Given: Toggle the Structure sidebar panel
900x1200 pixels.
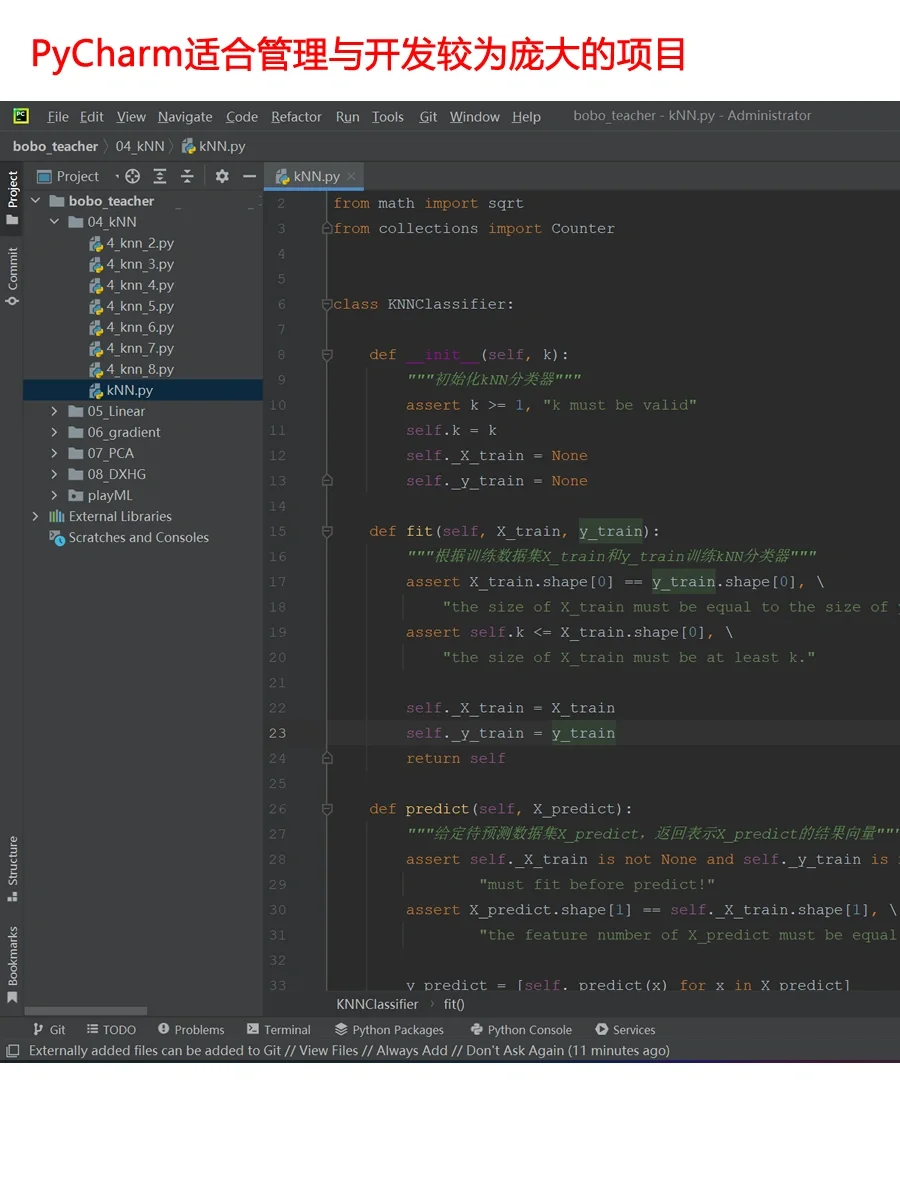Looking at the screenshot, I should [12, 868].
